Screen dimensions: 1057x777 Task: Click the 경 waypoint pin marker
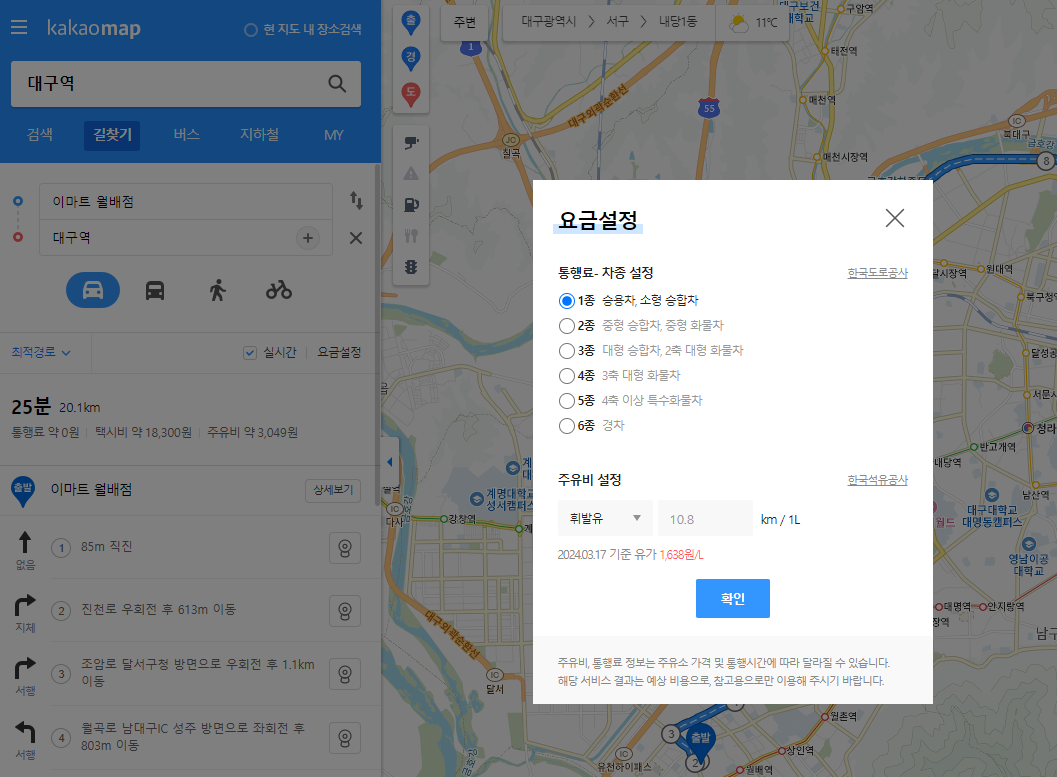coord(411,58)
